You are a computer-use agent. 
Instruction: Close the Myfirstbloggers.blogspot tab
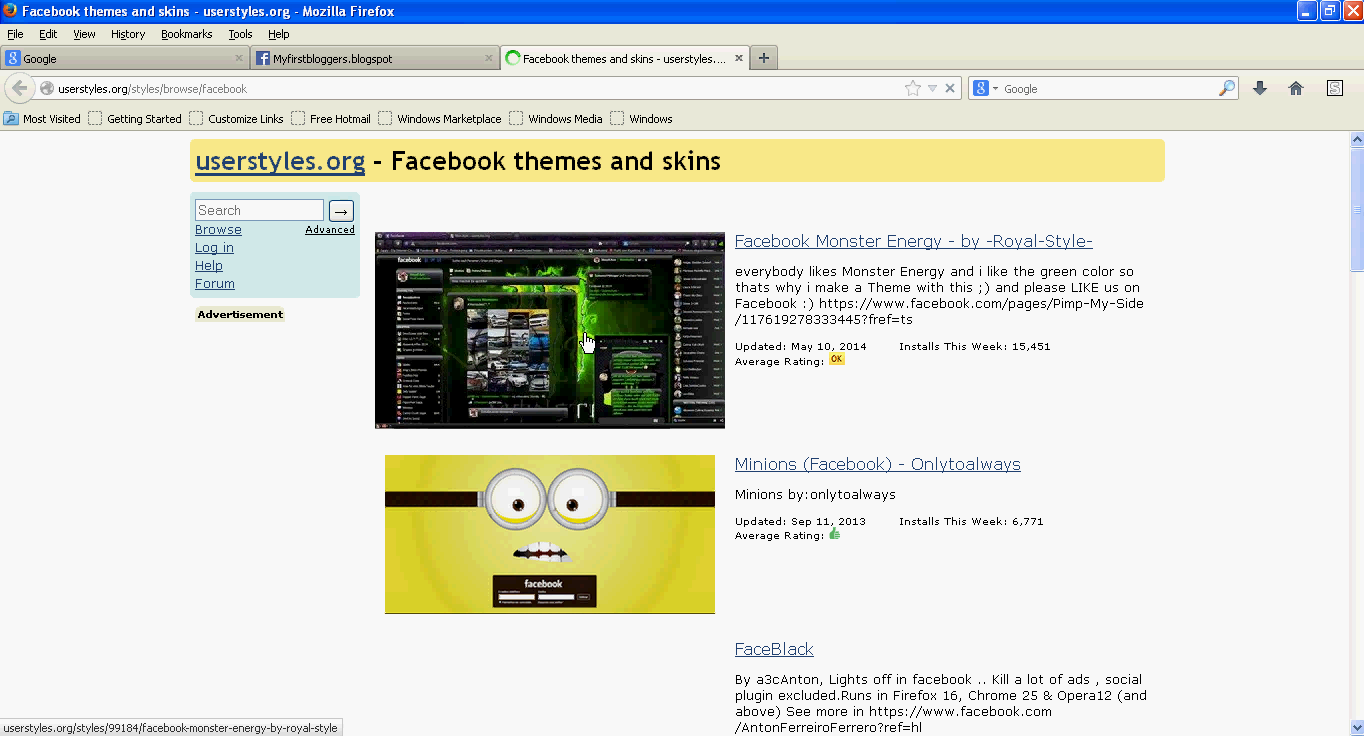489,58
